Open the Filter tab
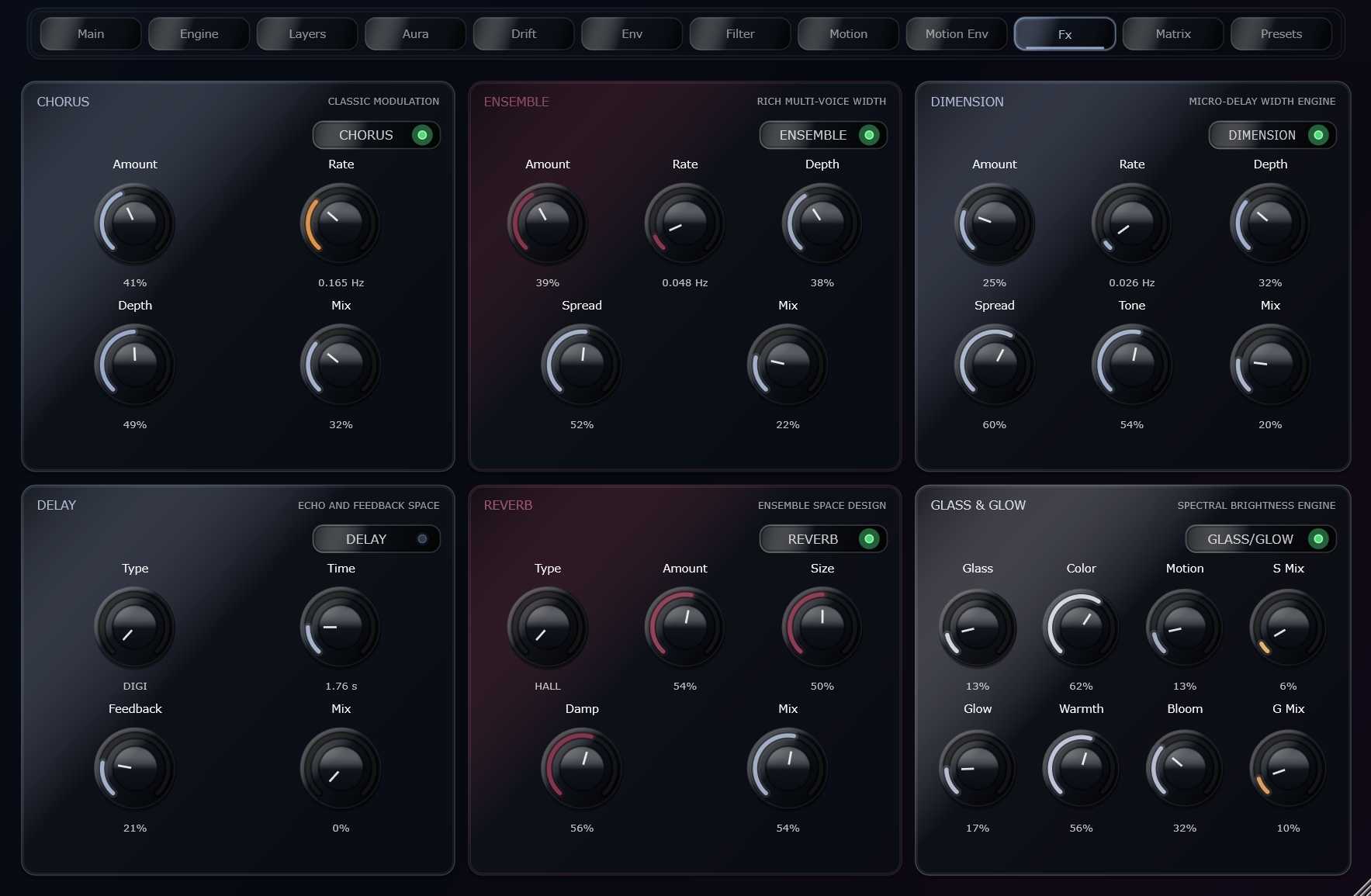The image size is (1371, 896). coord(740,34)
